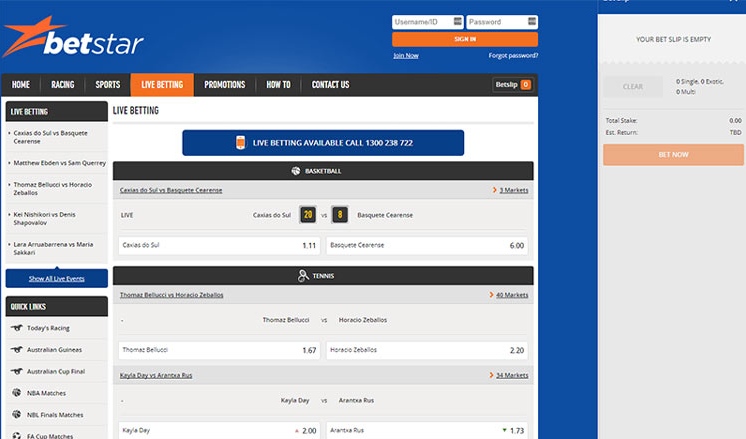Click the Bet Now button
746x439 pixels.
(x=673, y=155)
